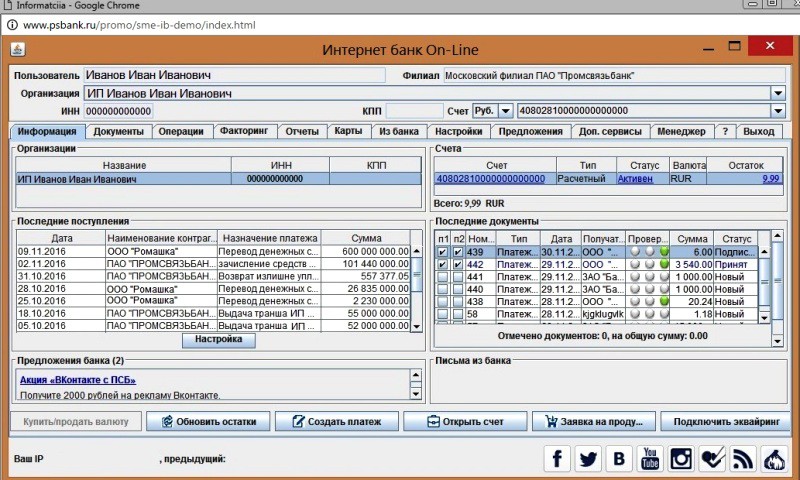Uncheck п1 checkbox for document 439

coord(443,252)
